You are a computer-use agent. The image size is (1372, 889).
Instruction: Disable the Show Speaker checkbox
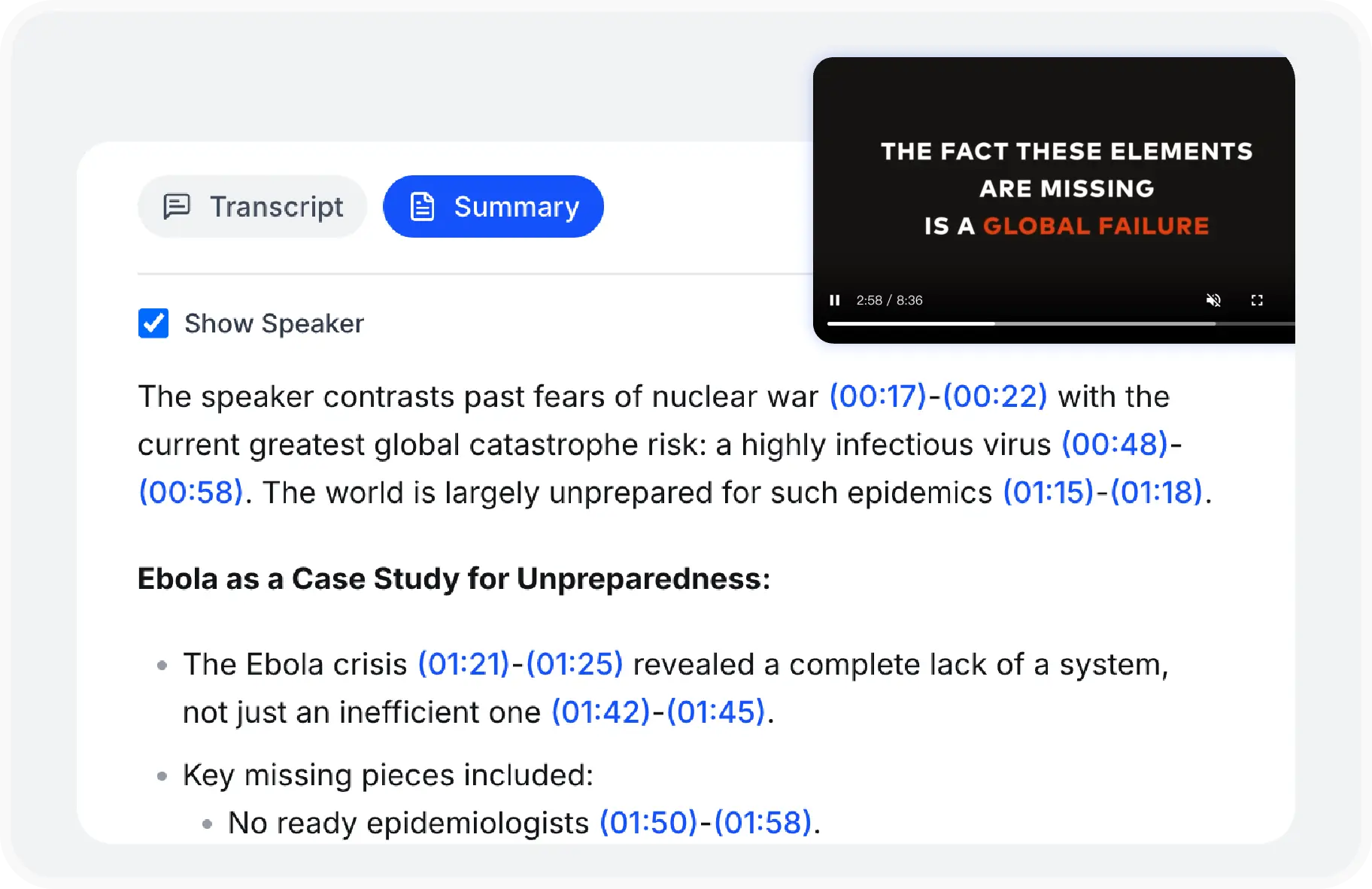pyautogui.click(x=153, y=323)
